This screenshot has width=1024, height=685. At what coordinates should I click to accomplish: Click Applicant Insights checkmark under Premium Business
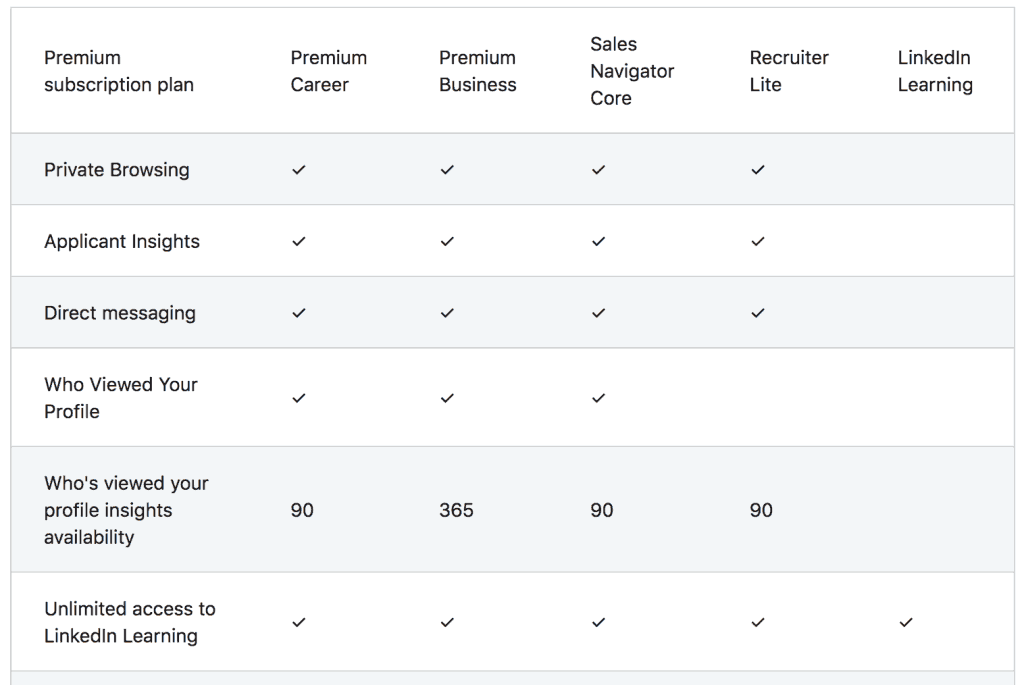(447, 242)
